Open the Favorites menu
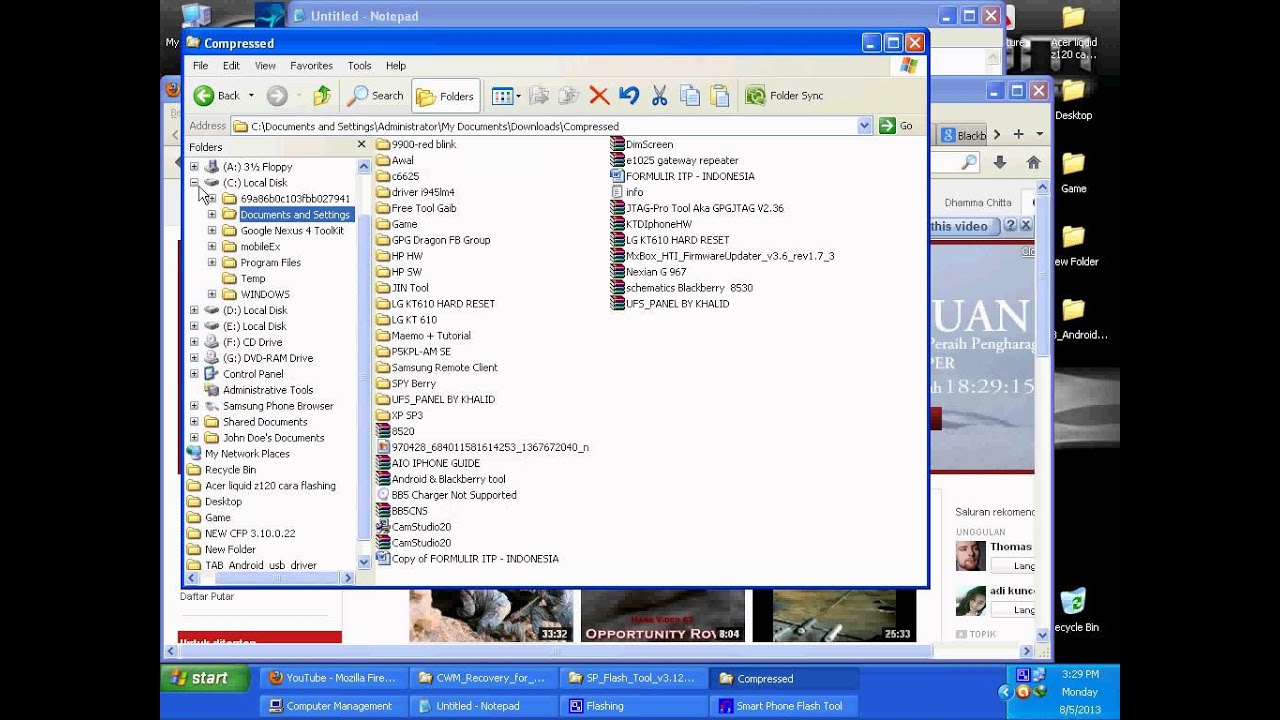 pos(311,66)
